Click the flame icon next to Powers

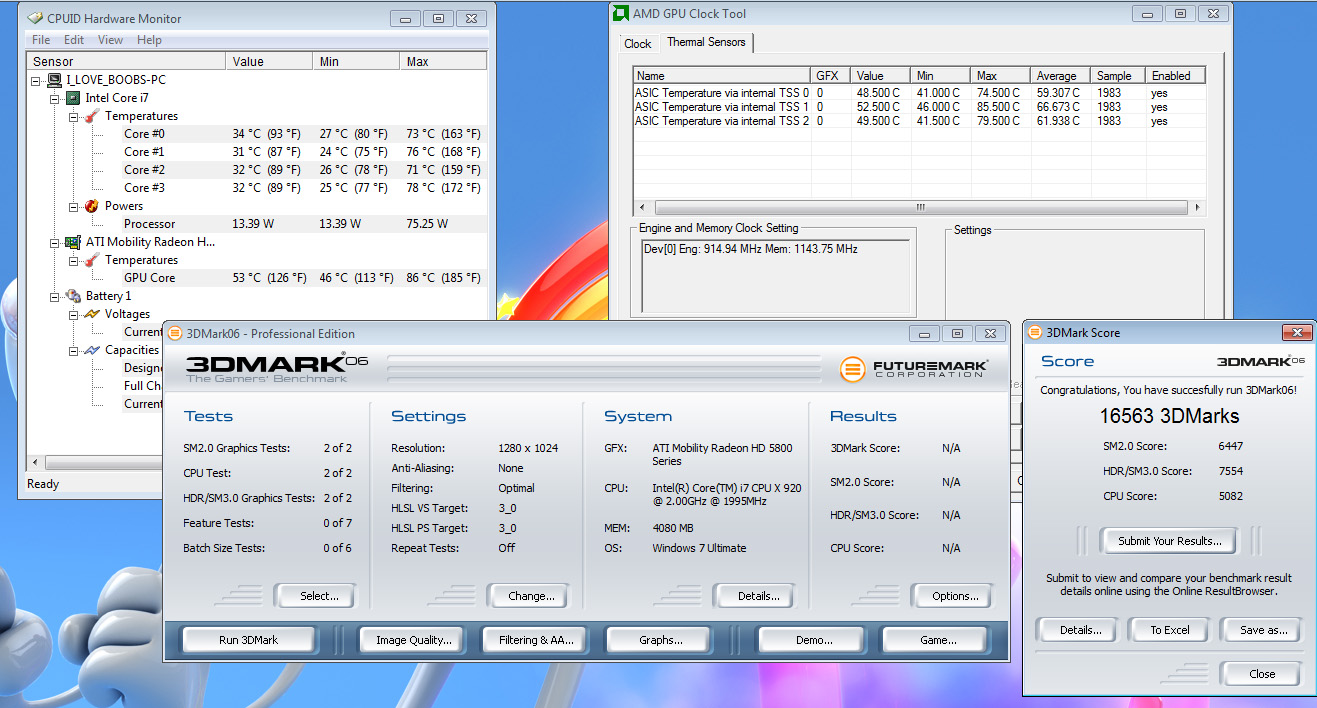click(91, 206)
